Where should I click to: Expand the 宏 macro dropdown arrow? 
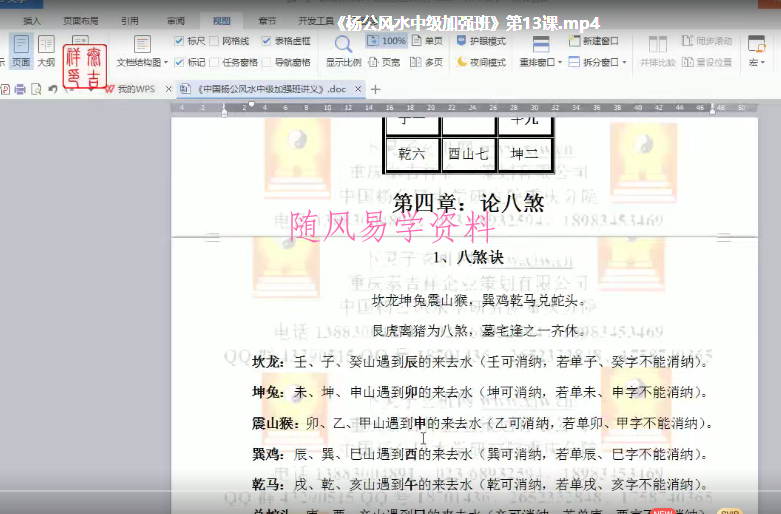pyautogui.click(x=762, y=63)
